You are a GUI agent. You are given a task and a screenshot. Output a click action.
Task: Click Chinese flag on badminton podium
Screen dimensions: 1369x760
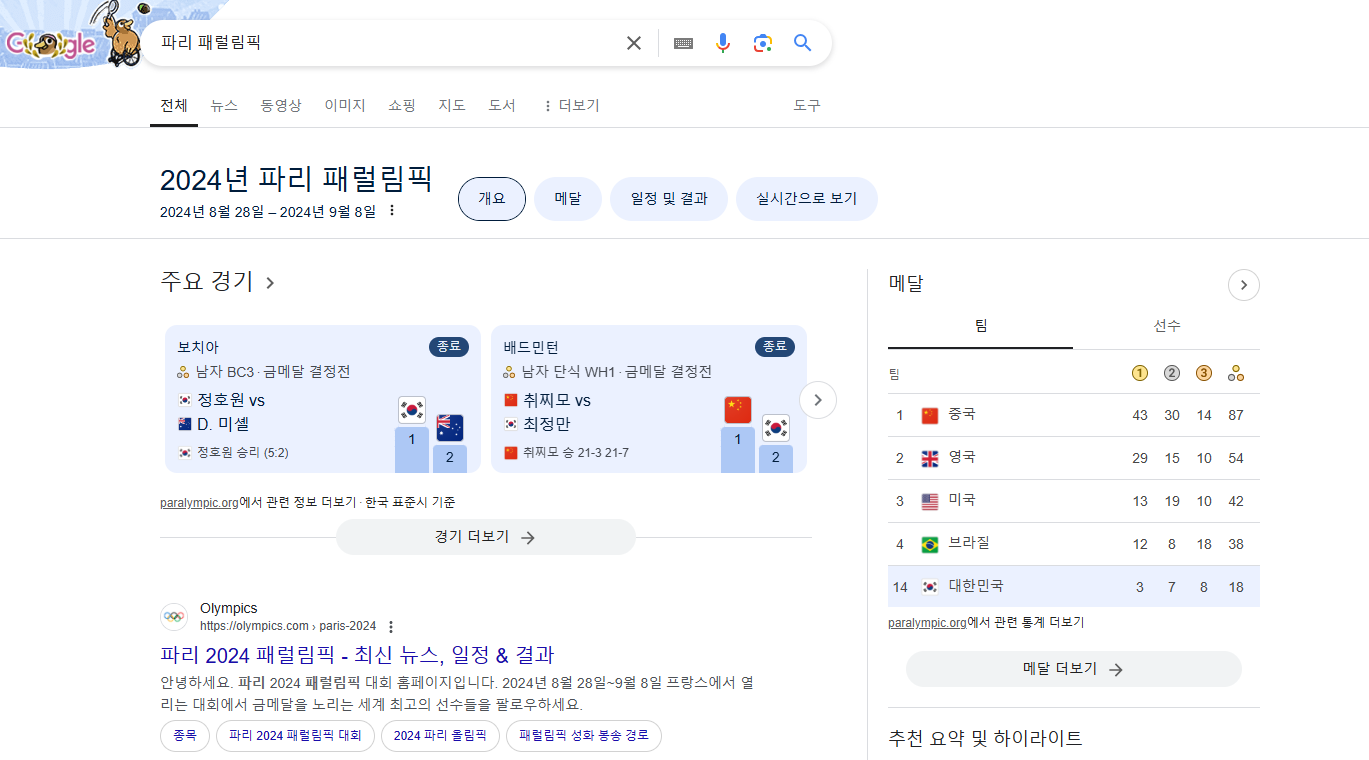738,409
